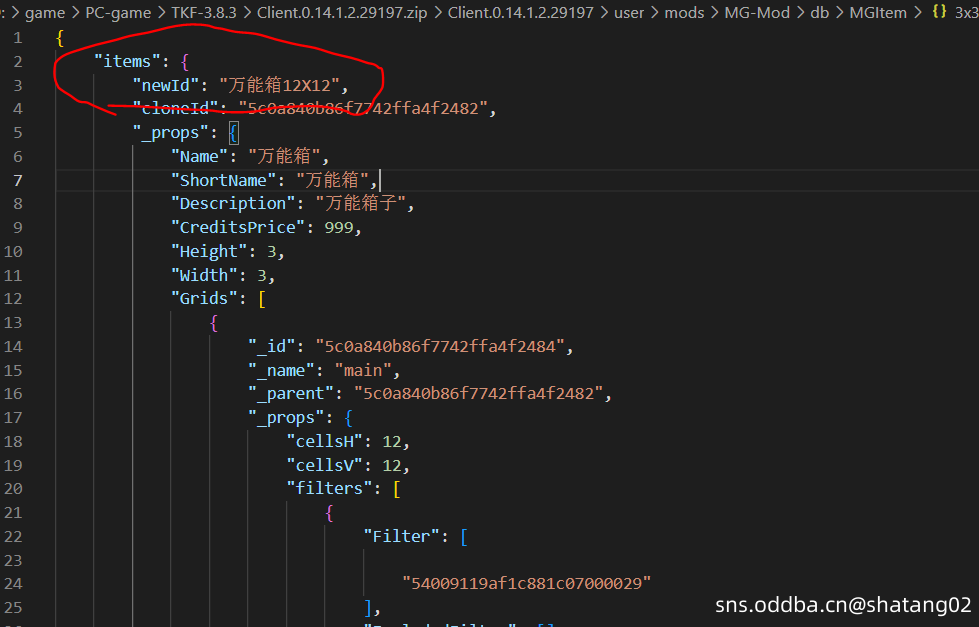Click line number 7 in the gutter
Viewport: 979px width, 627px height.
click(18, 180)
